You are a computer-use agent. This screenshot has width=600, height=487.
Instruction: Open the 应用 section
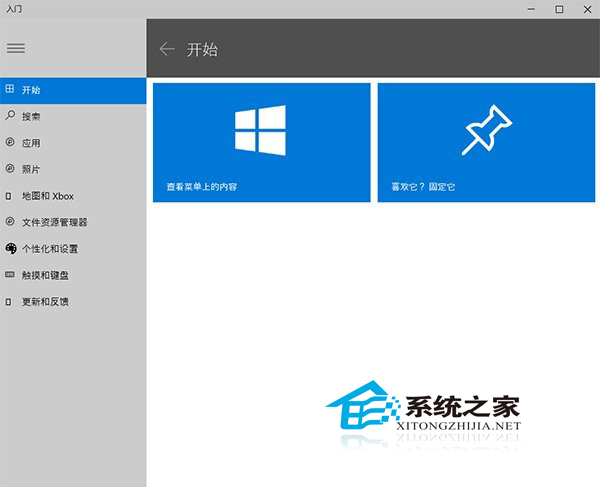73,143
